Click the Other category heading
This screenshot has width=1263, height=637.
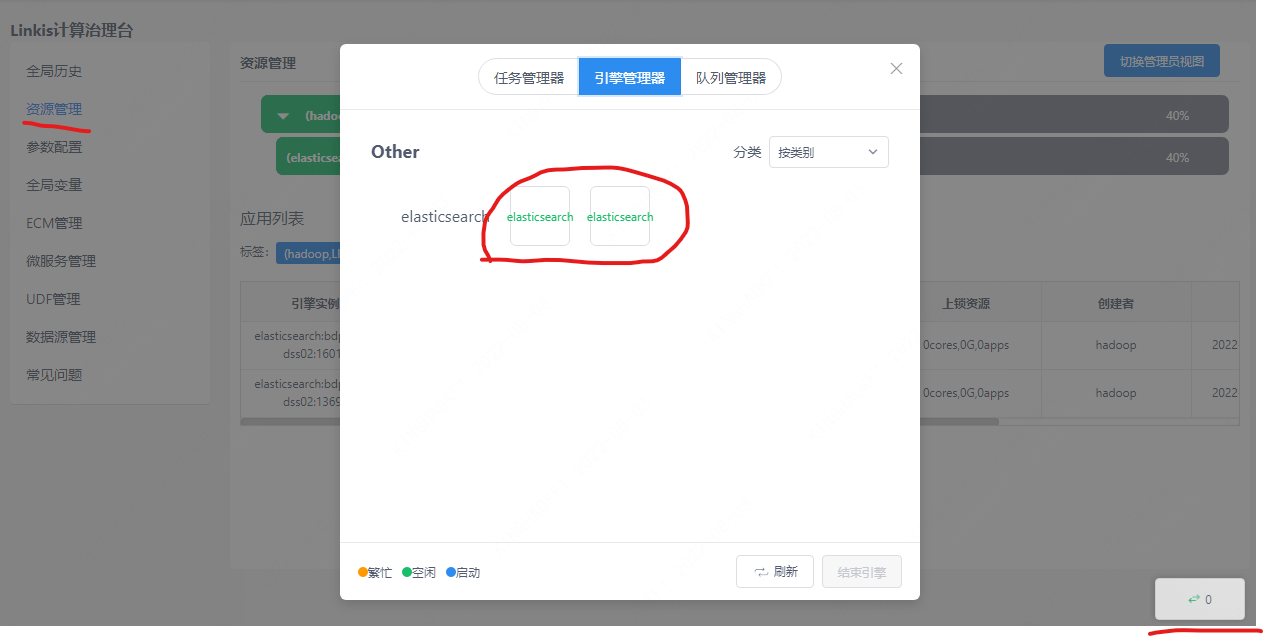395,152
